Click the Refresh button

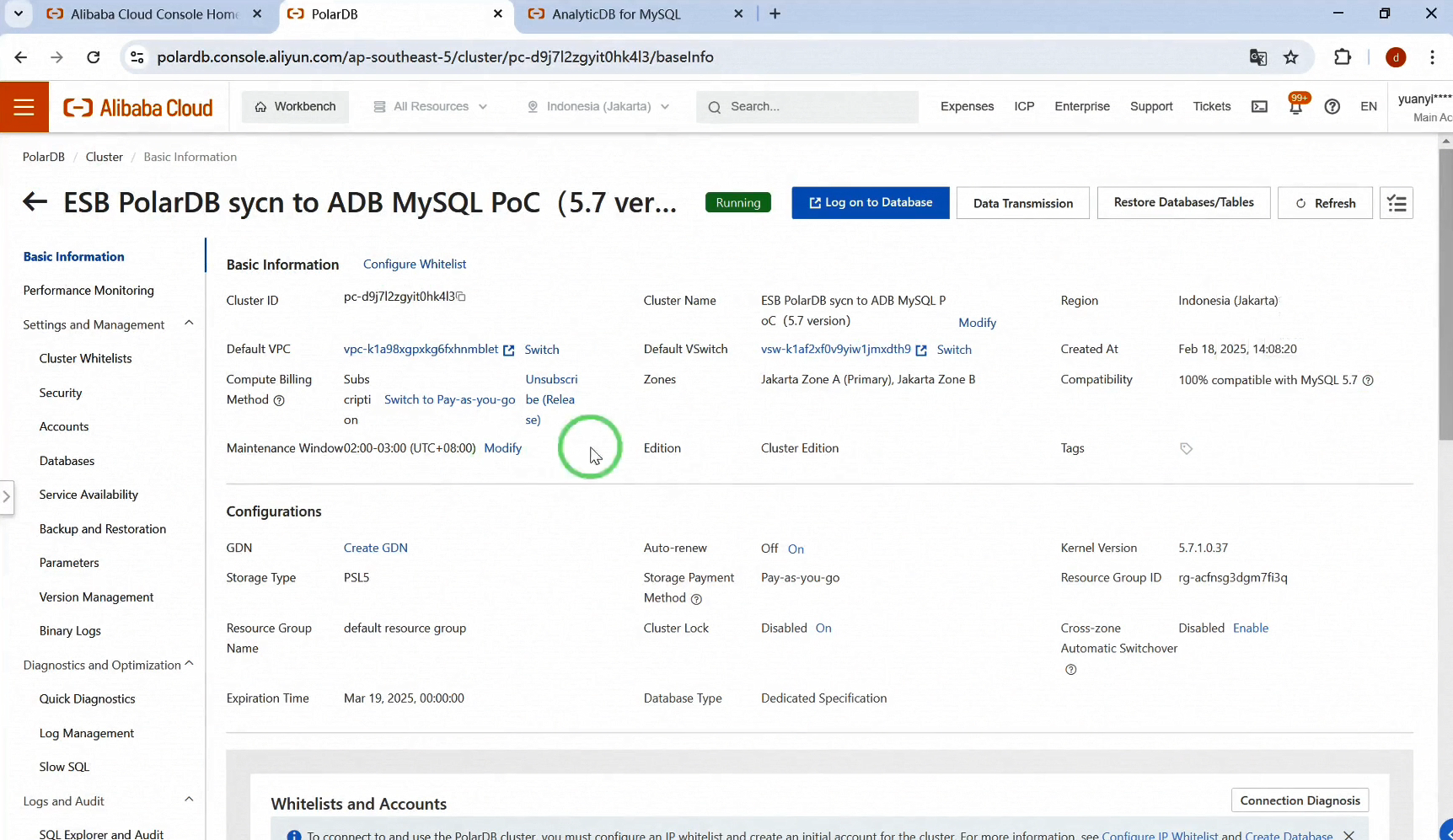(x=1326, y=203)
